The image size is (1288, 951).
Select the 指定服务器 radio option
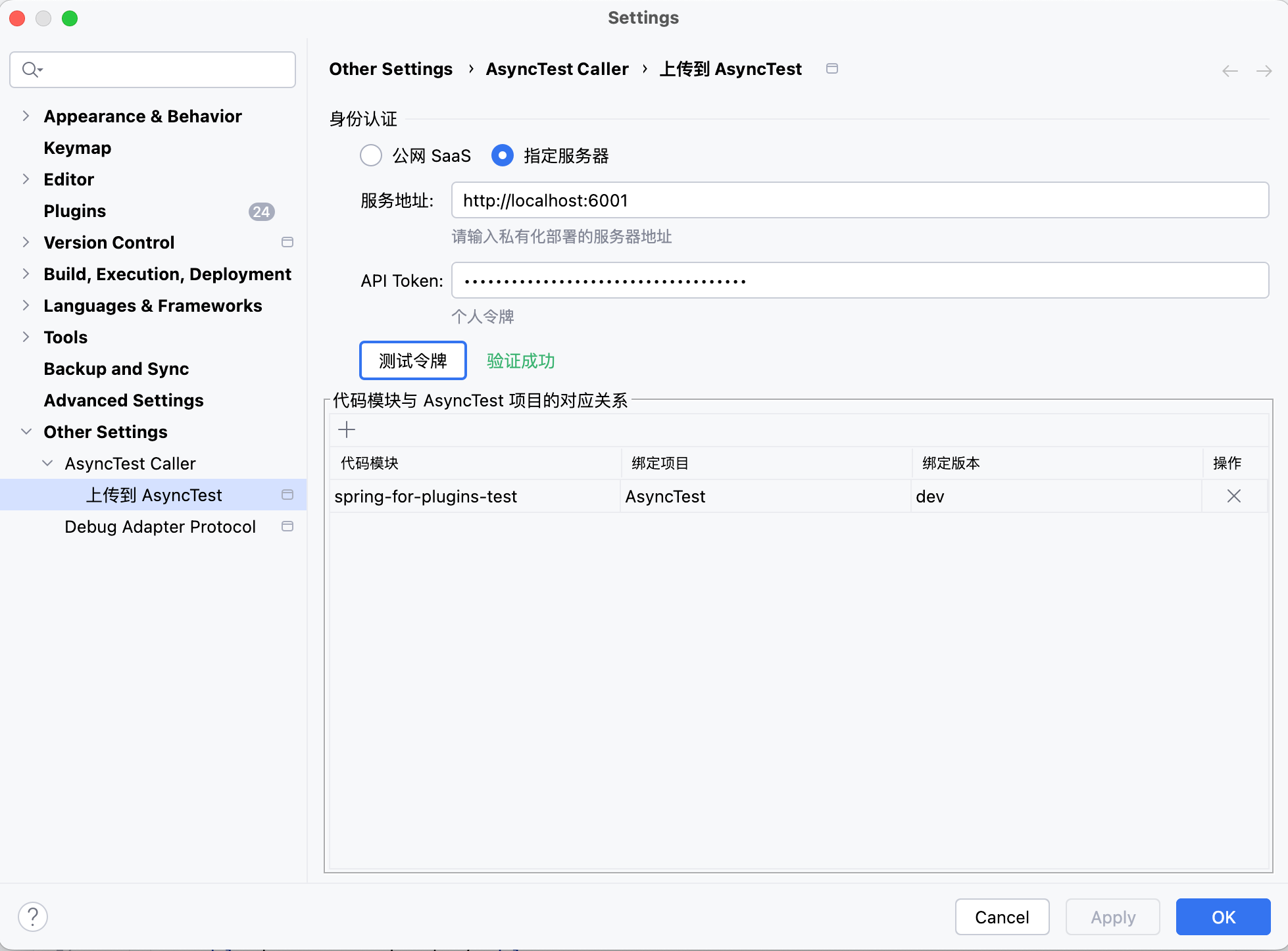coord(503,156)
